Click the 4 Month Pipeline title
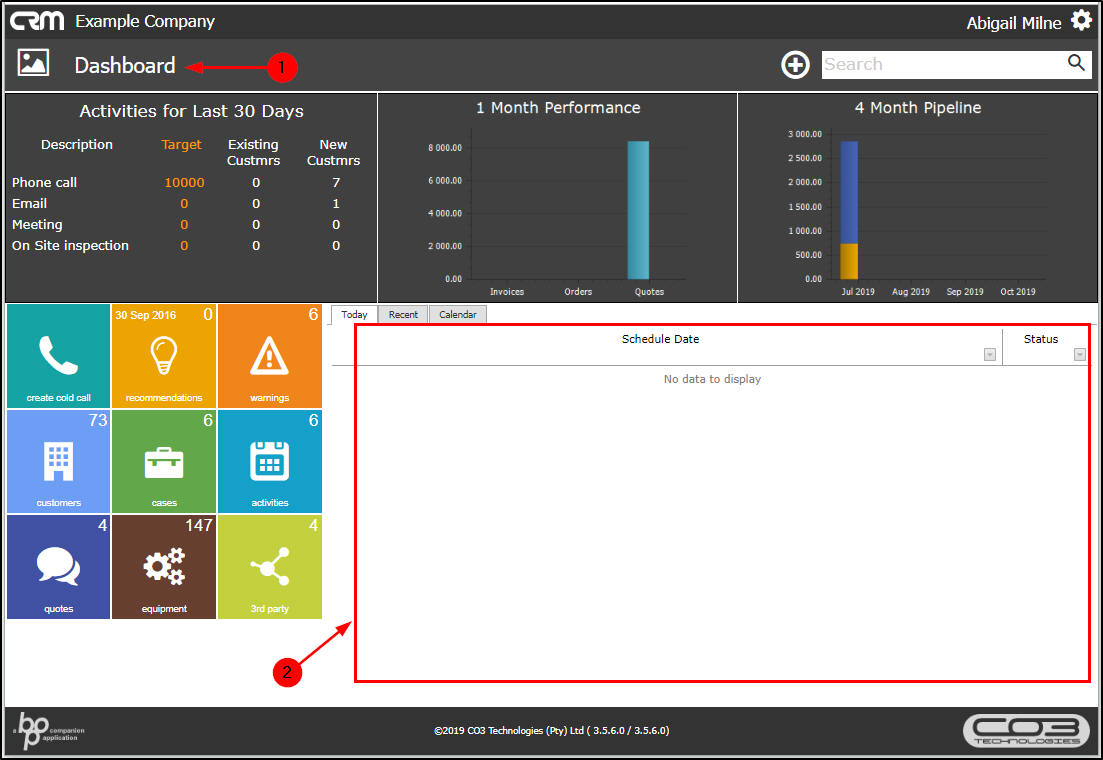Image resolution: width=1103 pixels, height=760 pixels. [918, 108]
